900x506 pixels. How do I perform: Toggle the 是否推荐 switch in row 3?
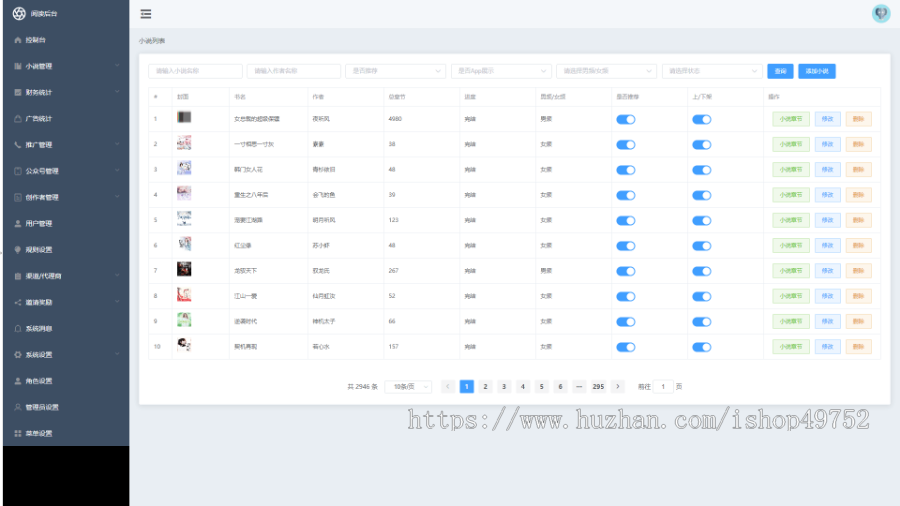coord(626,170)
